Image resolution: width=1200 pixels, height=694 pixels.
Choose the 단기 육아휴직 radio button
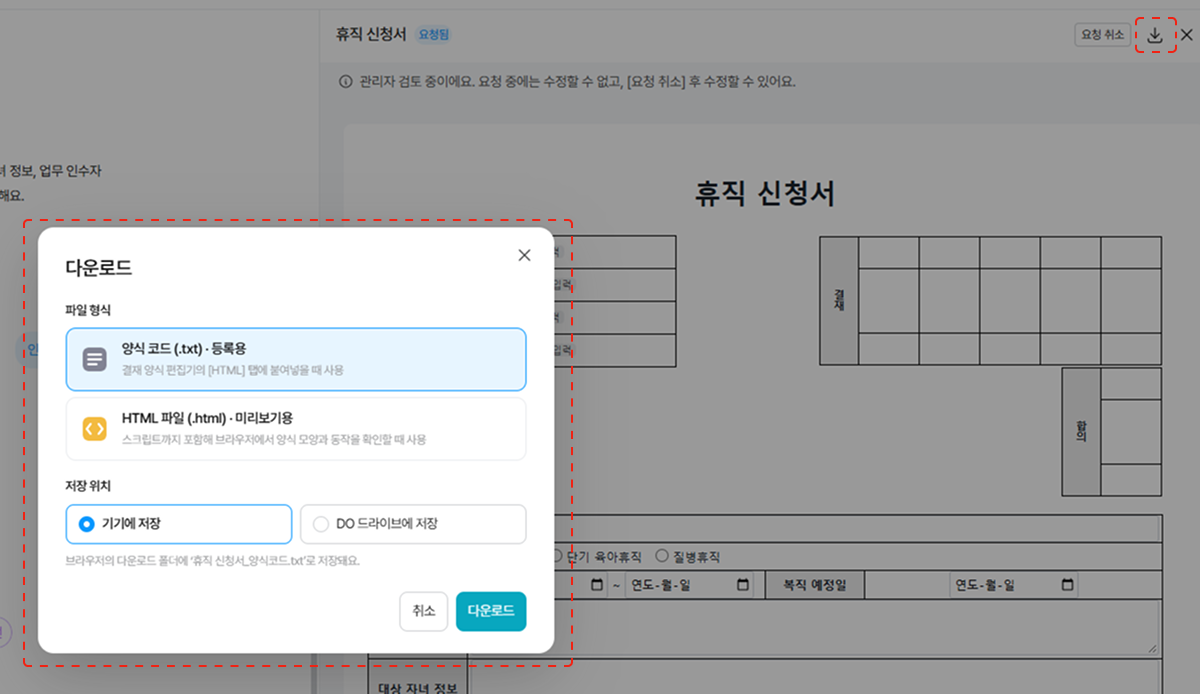point(558,556)
